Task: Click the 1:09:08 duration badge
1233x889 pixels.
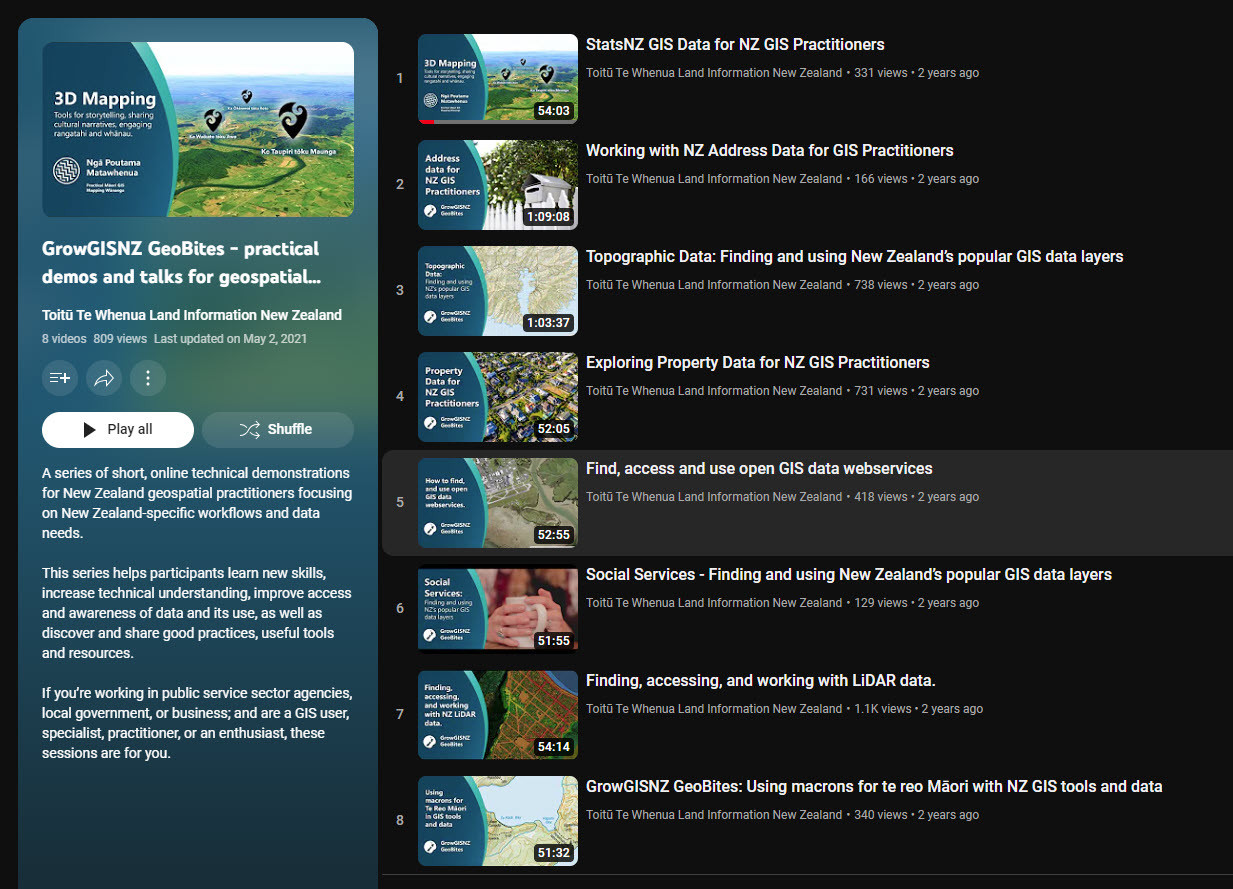Action: click(548, 217)
